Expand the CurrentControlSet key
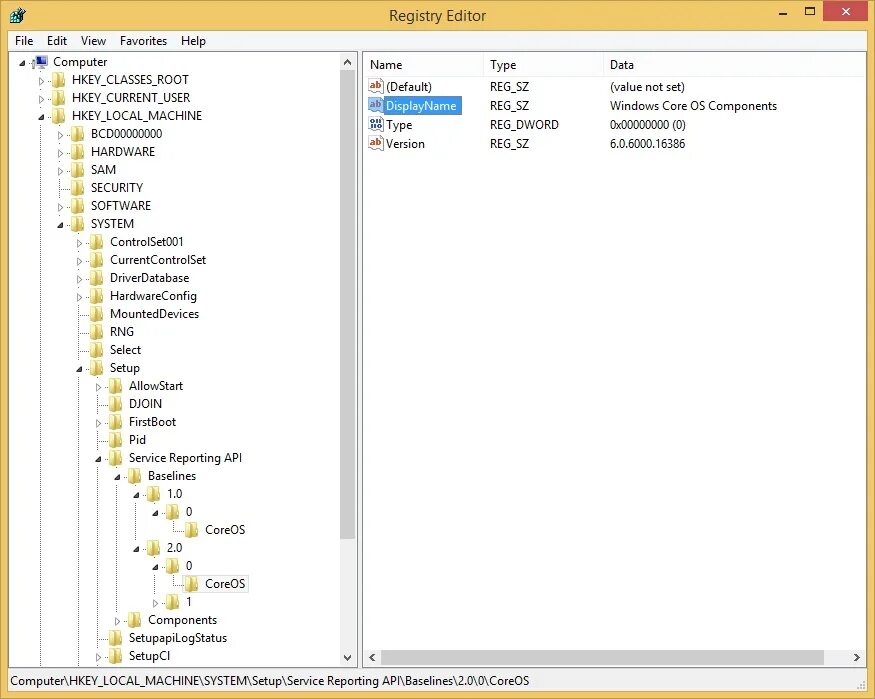The height and width of the screenshot is (699, 875). (79, 261)
